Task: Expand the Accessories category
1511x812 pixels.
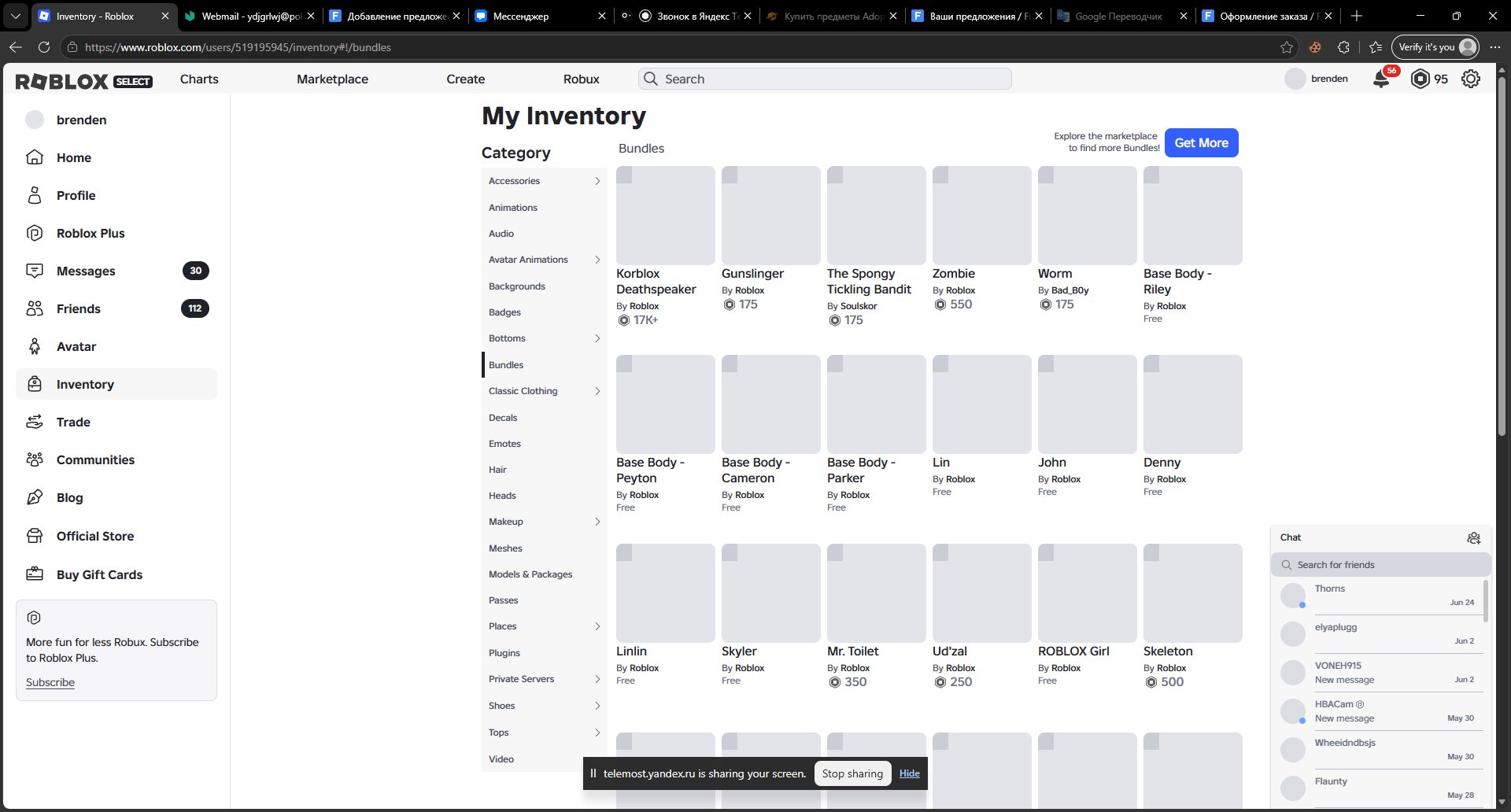Action: coord(597,181)
